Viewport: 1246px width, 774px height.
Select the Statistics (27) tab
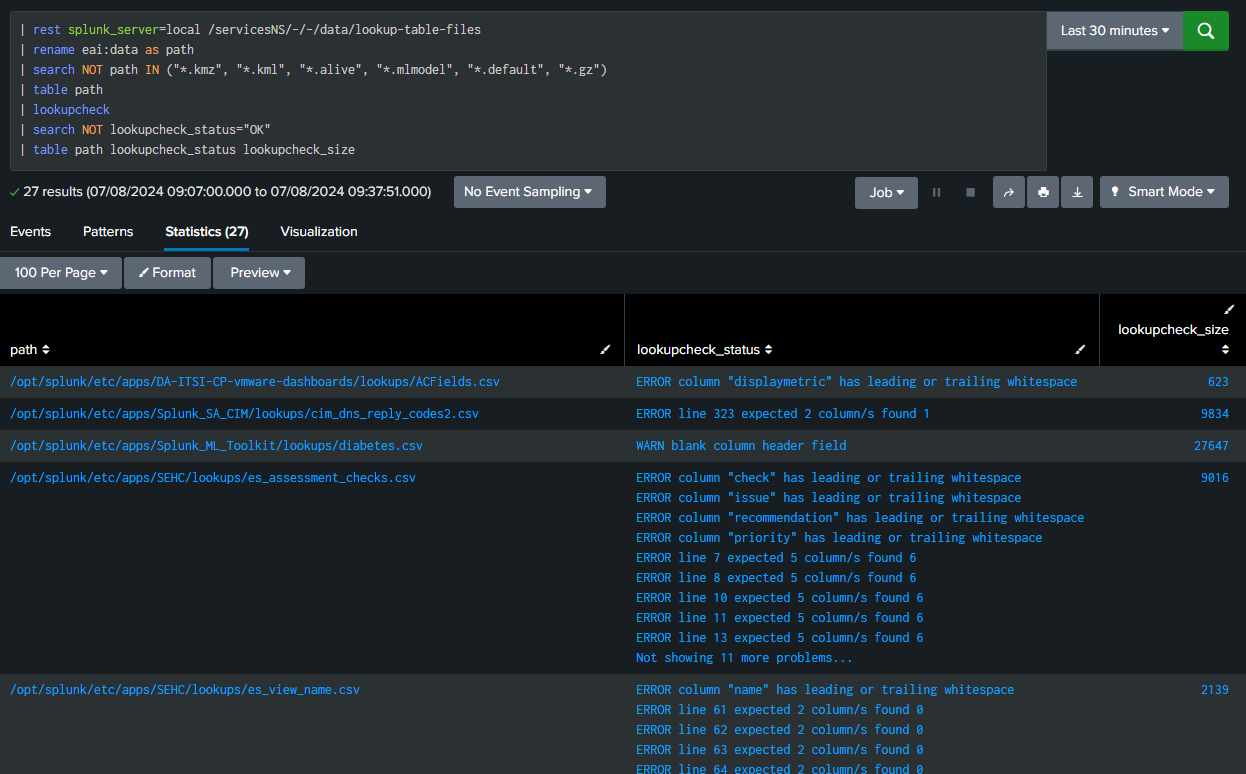(x=207, y=232)
